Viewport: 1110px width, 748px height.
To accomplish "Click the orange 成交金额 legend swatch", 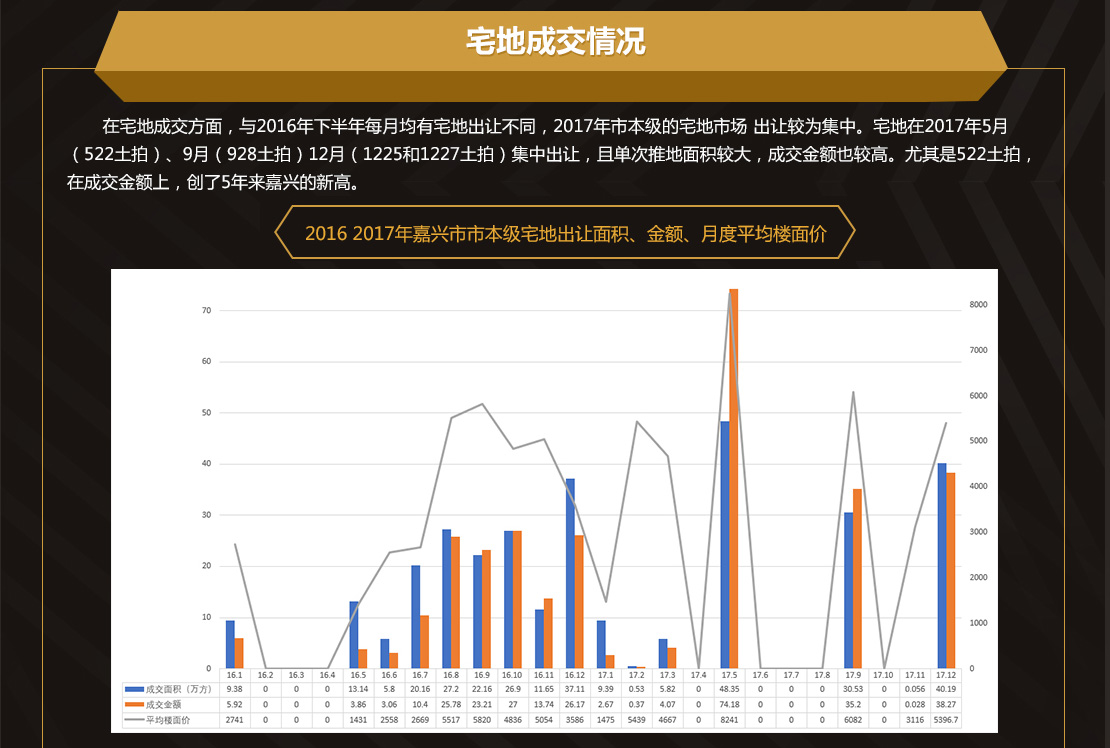I will coord(134,705).
